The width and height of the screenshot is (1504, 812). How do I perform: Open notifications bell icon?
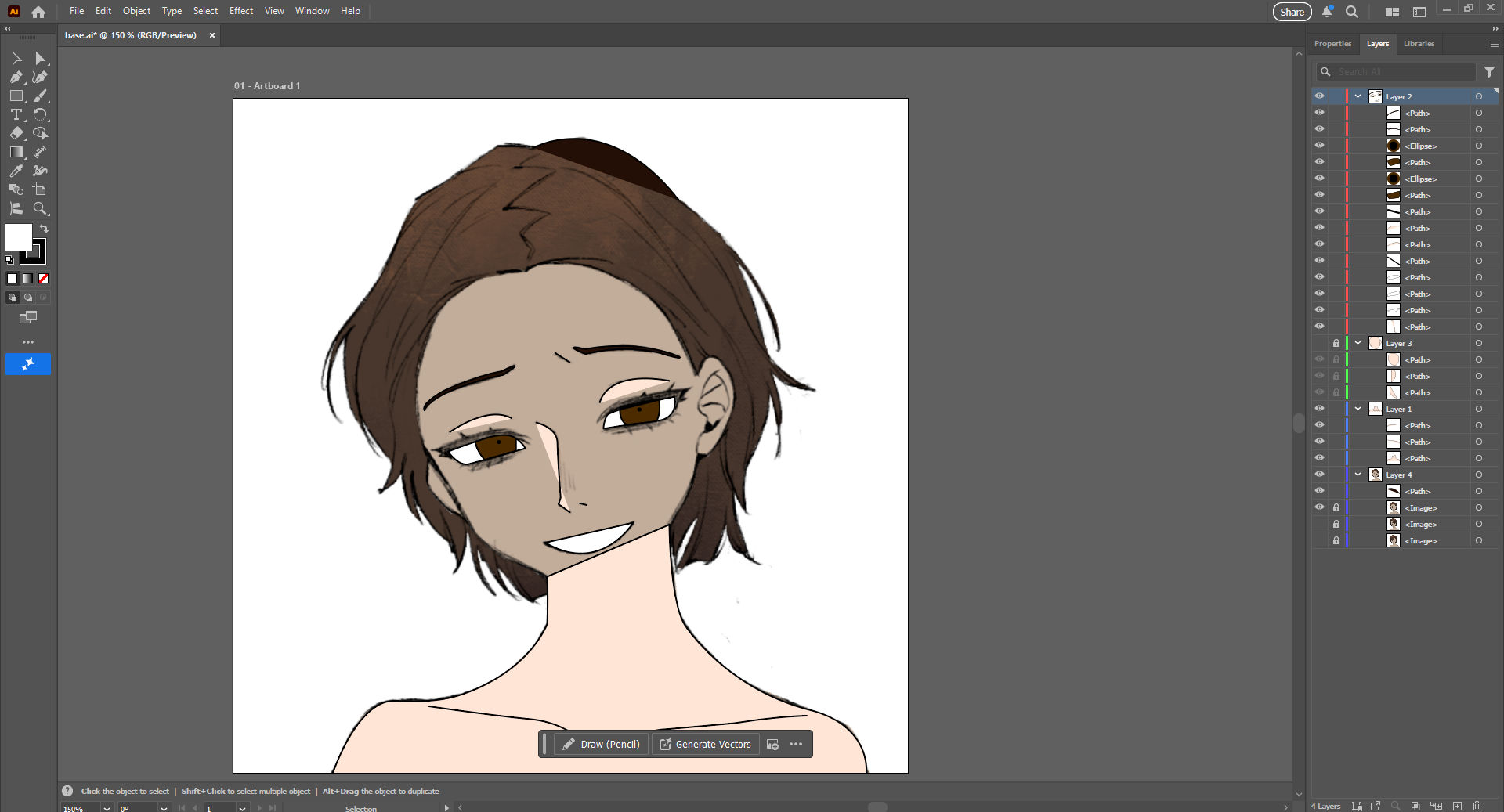click(1327, 12)
